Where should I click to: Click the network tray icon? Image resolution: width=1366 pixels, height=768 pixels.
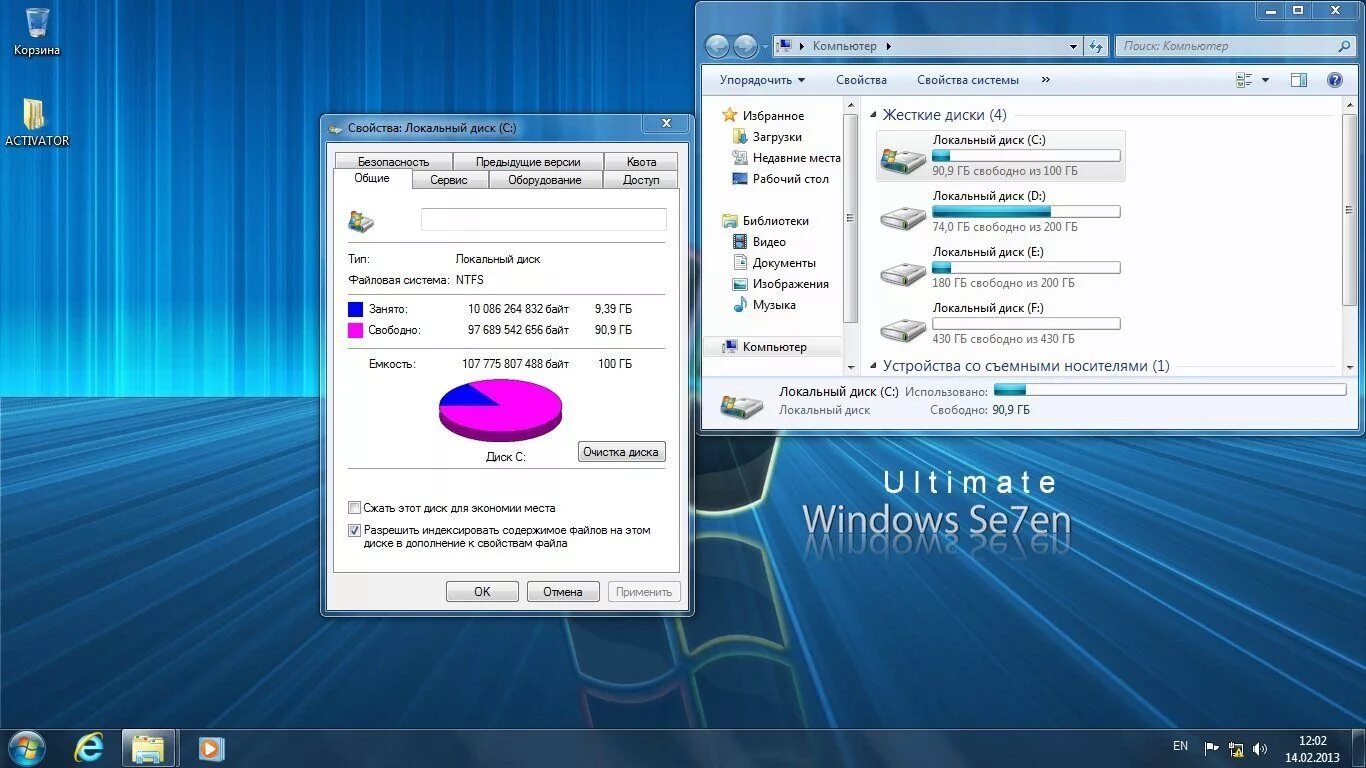1236,748
